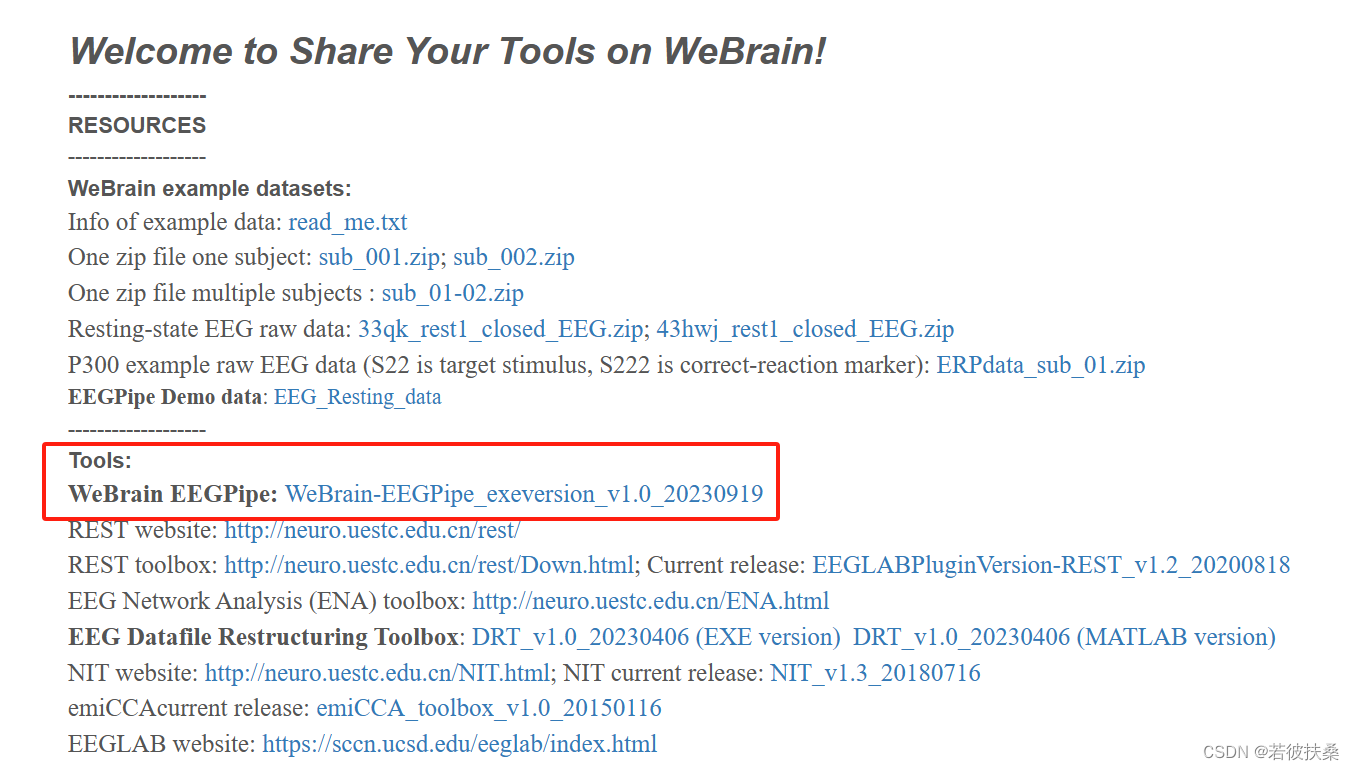Click the 'Tools:' section label

[x=100, y=461]
